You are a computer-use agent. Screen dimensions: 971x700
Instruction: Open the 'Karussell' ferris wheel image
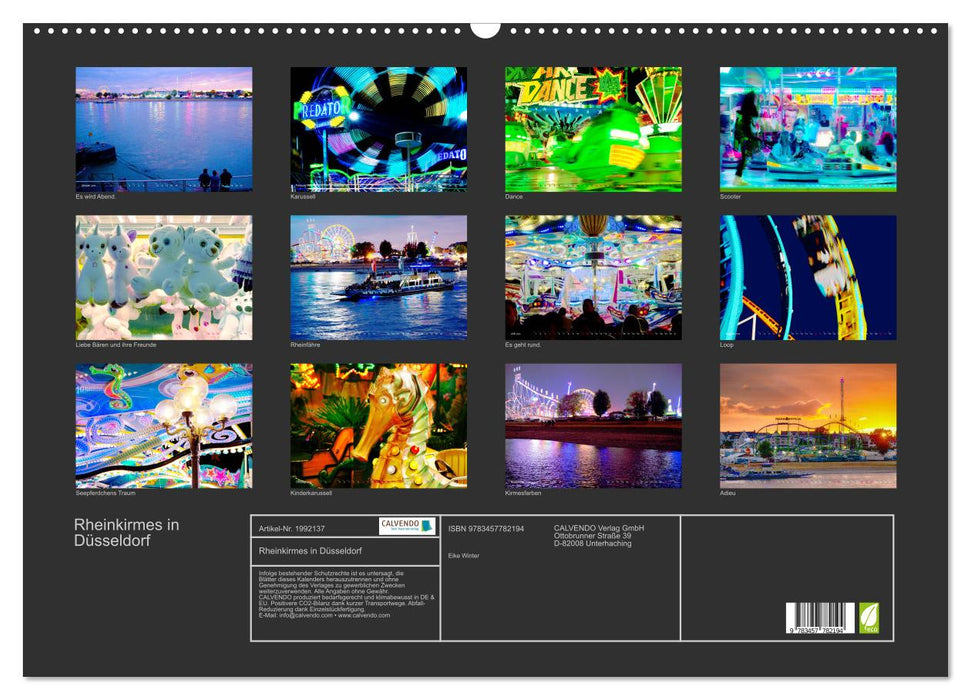[378, 128]
